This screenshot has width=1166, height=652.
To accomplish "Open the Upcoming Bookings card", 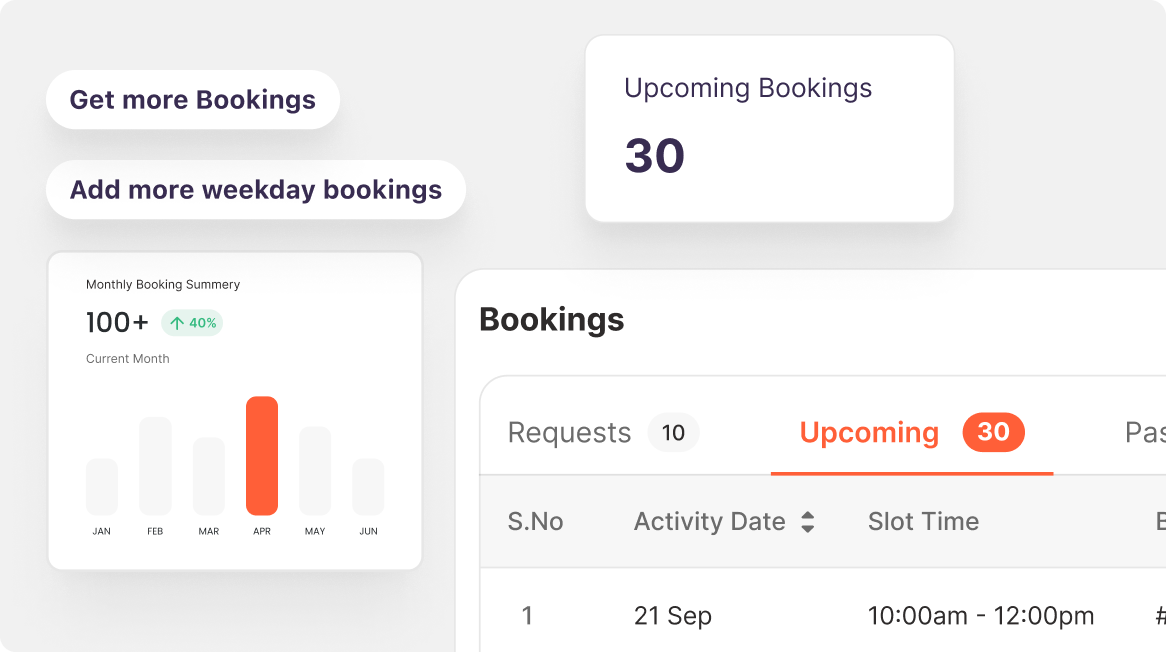I will (769, 129).
